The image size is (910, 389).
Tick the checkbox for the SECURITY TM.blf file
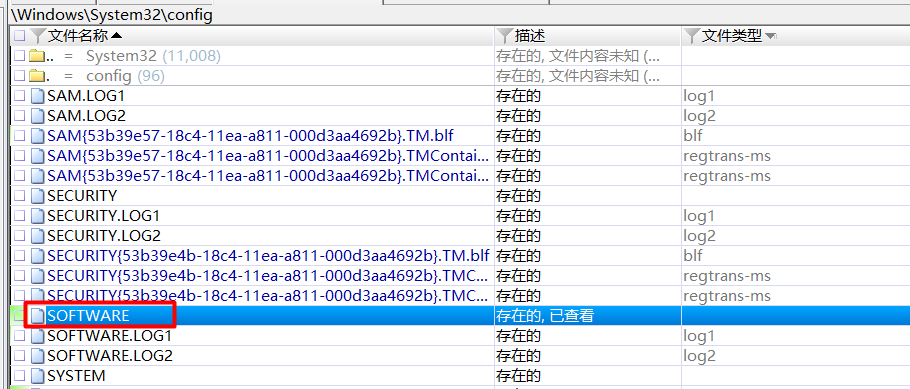[x=20, y=255]
